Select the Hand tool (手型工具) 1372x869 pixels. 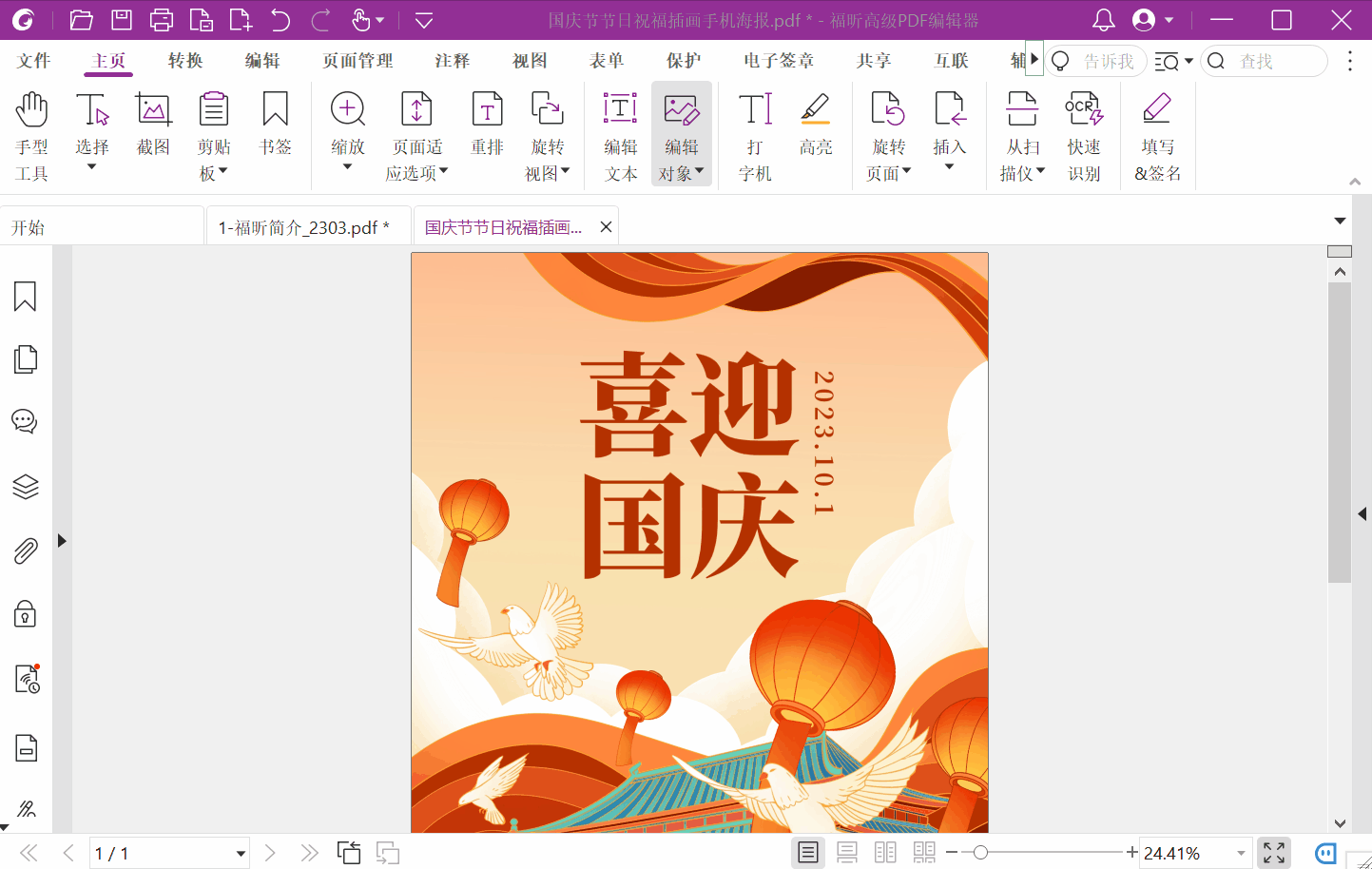point(31,135)
